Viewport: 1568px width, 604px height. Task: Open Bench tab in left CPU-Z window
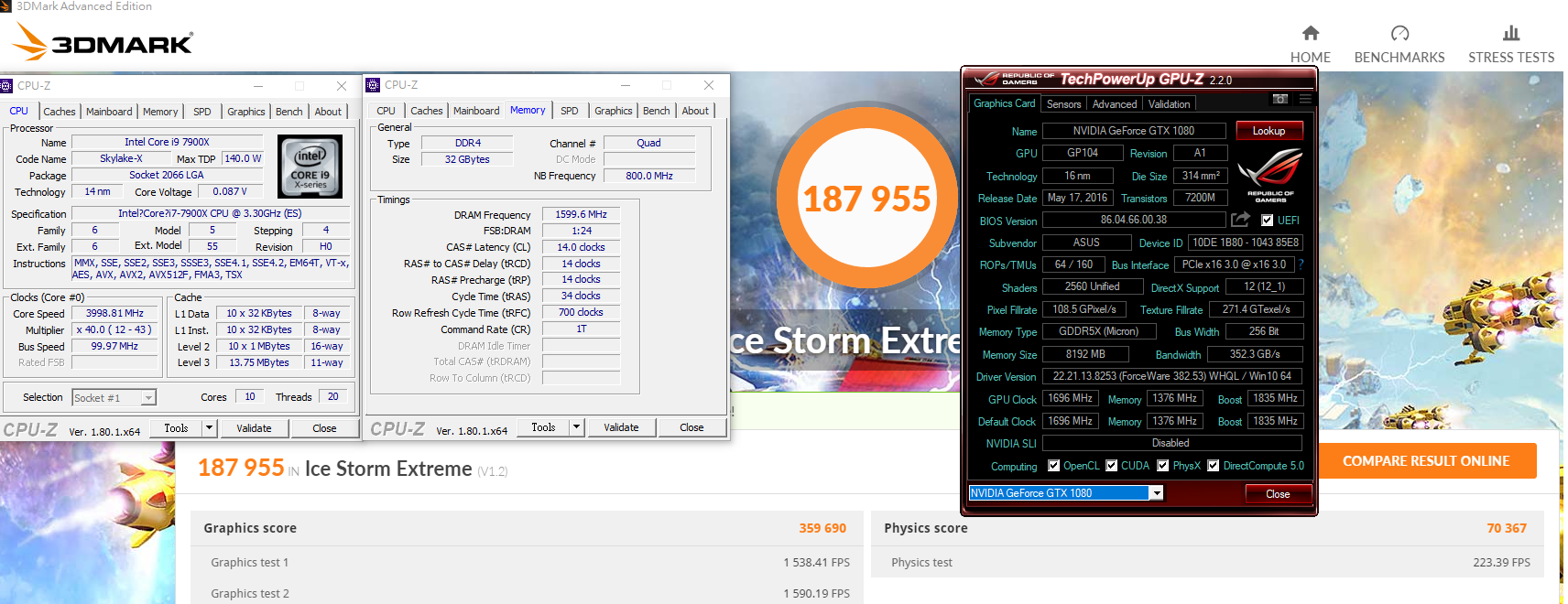tap(289, 112)
